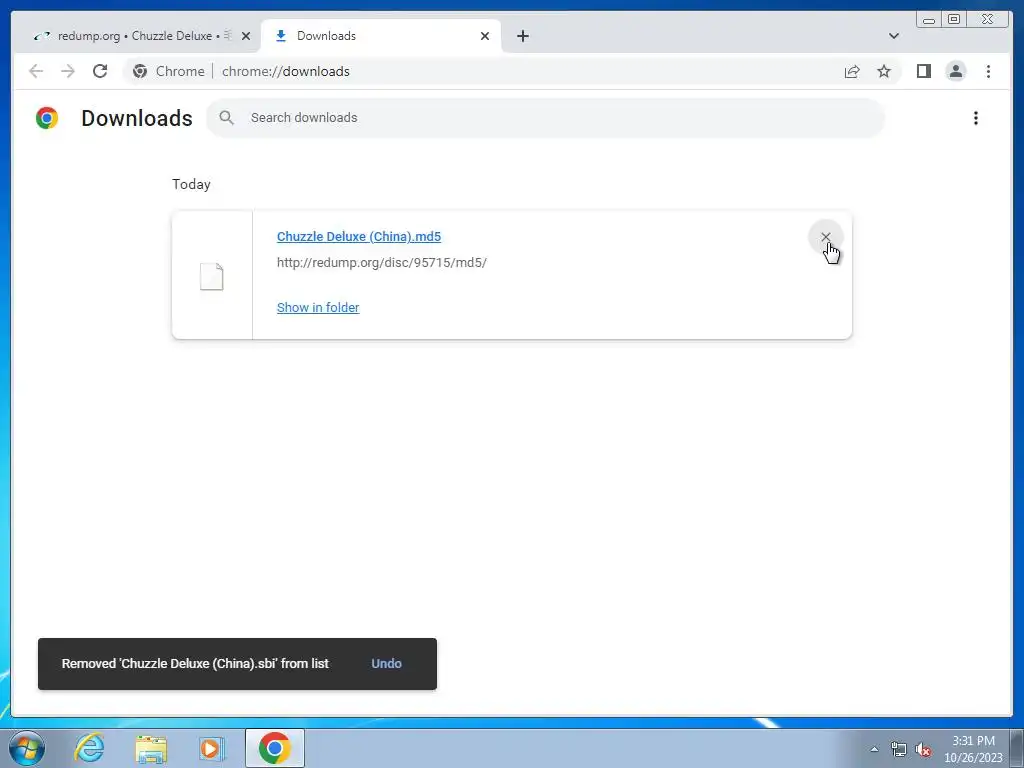Open a new tab with plus button
Image resolution: width=1024 pixels, height=768 pixels.
tap(522, 36)
